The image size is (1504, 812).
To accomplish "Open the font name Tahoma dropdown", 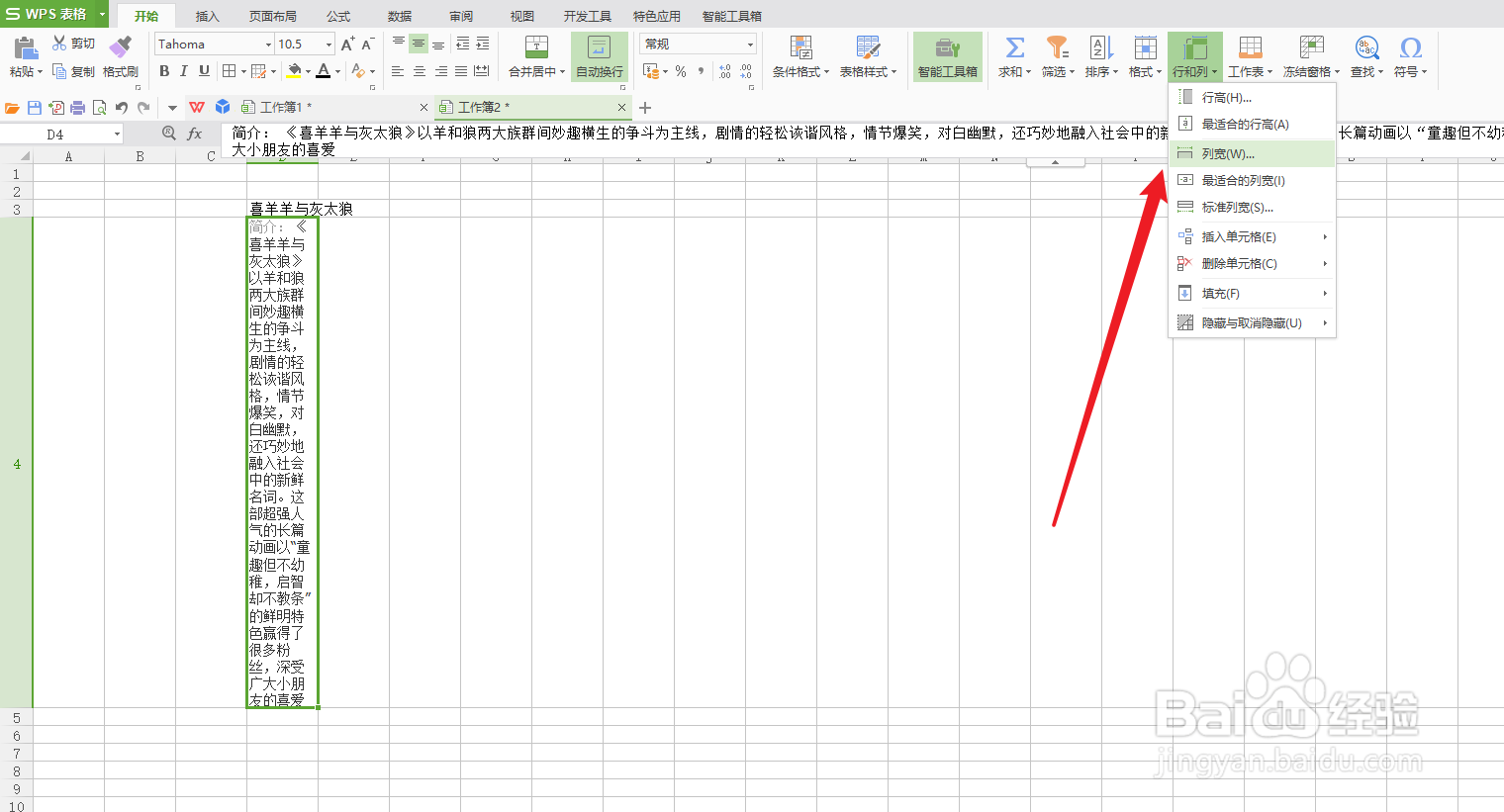I will click(x=268, y=45).
